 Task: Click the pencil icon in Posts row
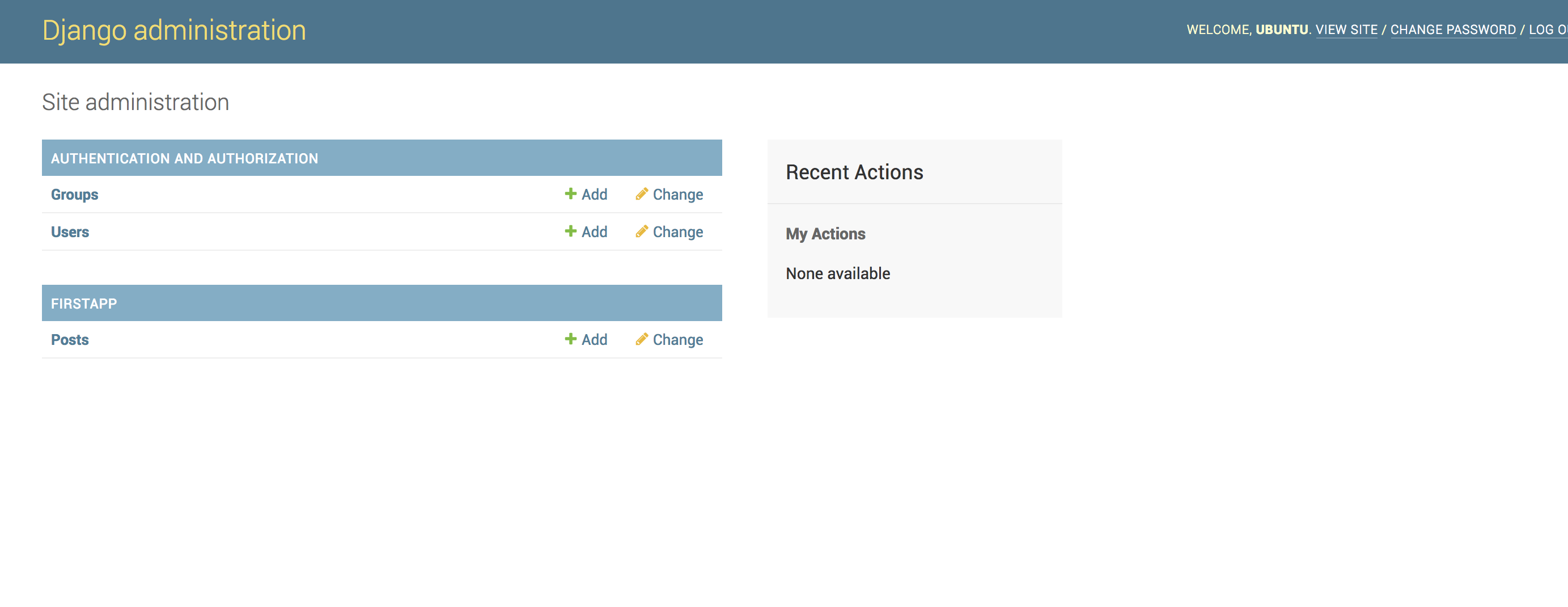click(641, 339)
